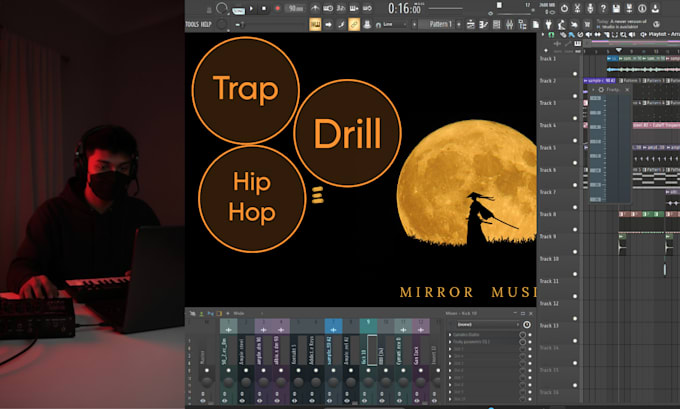
Task: Open the Pattern 1 selector
Action: [438, 25]
